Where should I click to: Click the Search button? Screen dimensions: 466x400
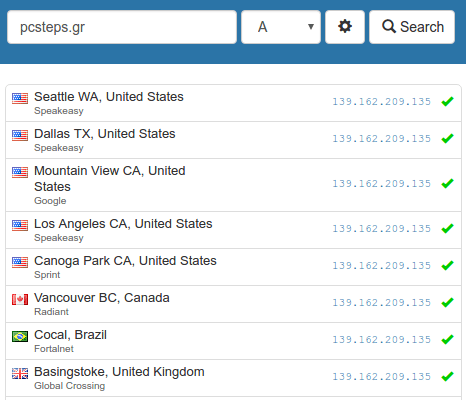[412, 27]
